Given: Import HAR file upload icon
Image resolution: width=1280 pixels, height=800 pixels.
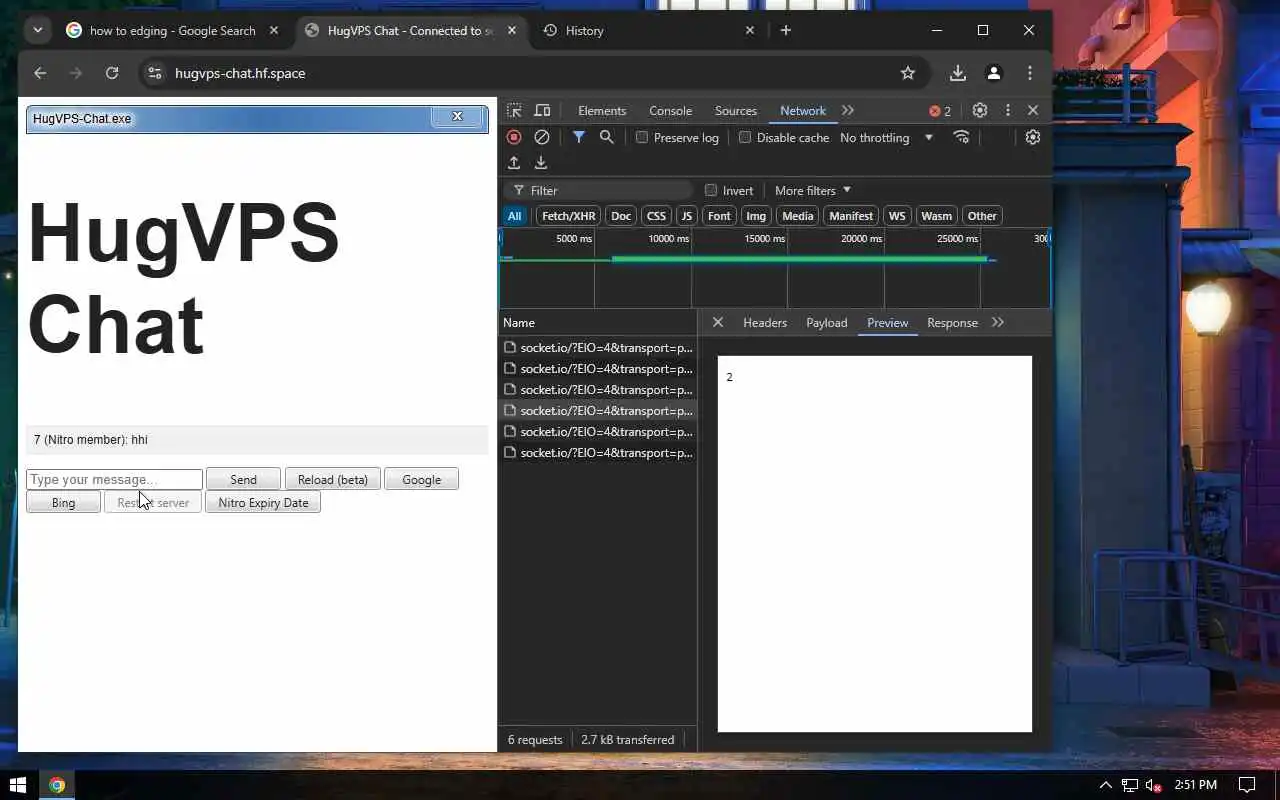Looking at the screenshot, I should click(514, 163).
